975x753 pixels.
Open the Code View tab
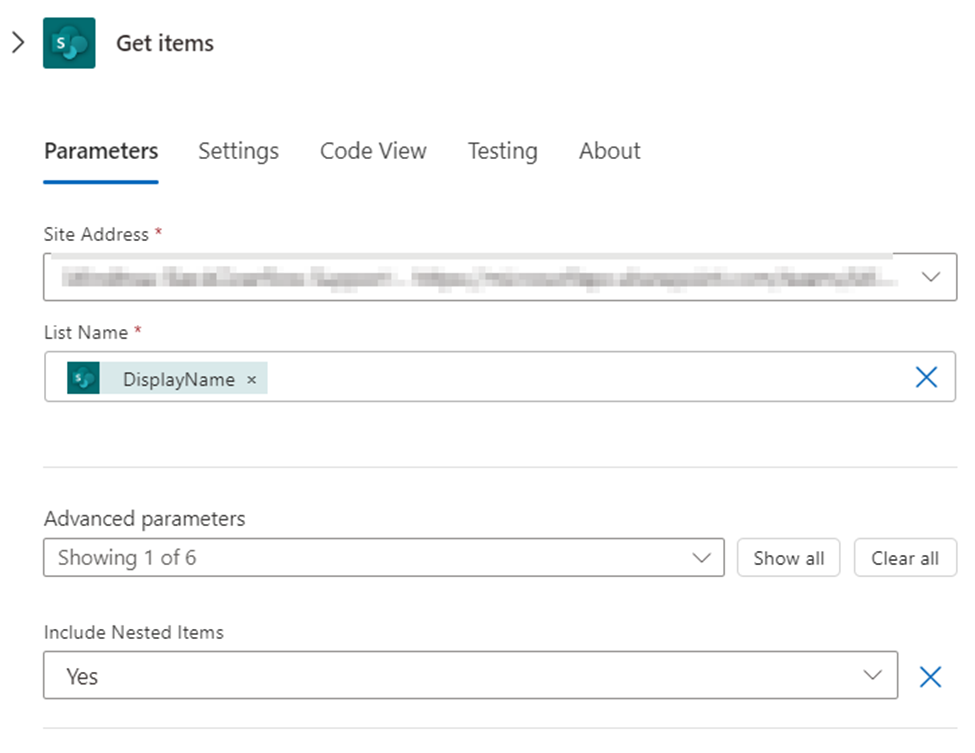click(x=372, y=151)
